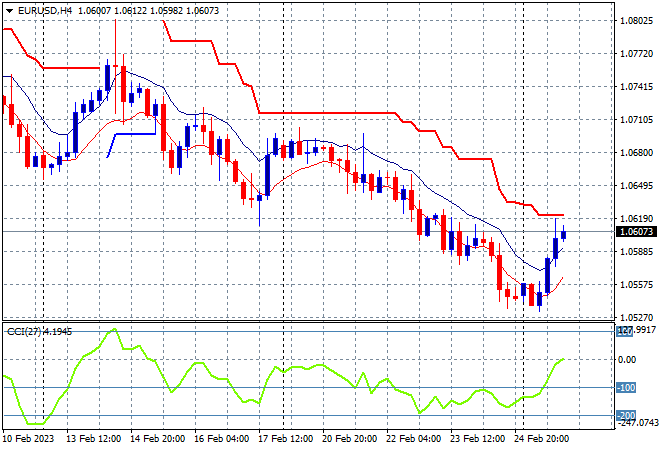
Task: Click the 127 CCI level marker
Action: pyautogui.click(x=625, y=331)
